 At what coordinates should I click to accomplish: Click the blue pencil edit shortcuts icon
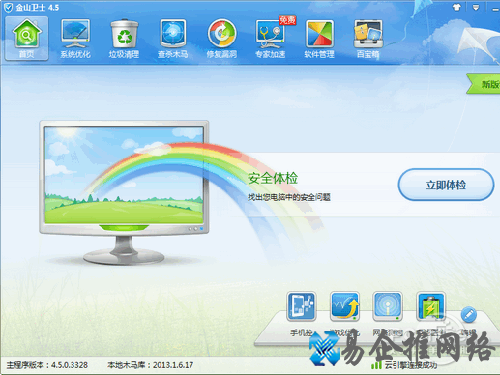(x=468, y=314)
